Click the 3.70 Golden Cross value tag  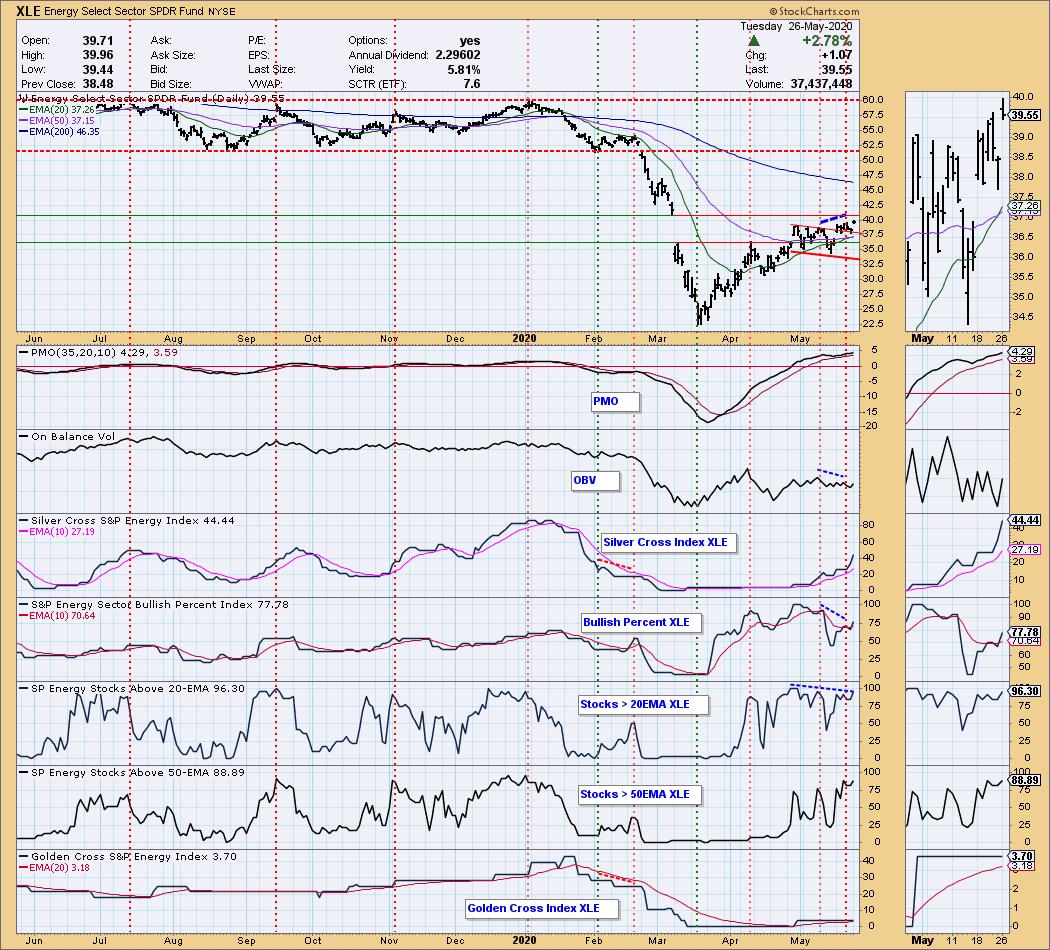coord(1022,856)
